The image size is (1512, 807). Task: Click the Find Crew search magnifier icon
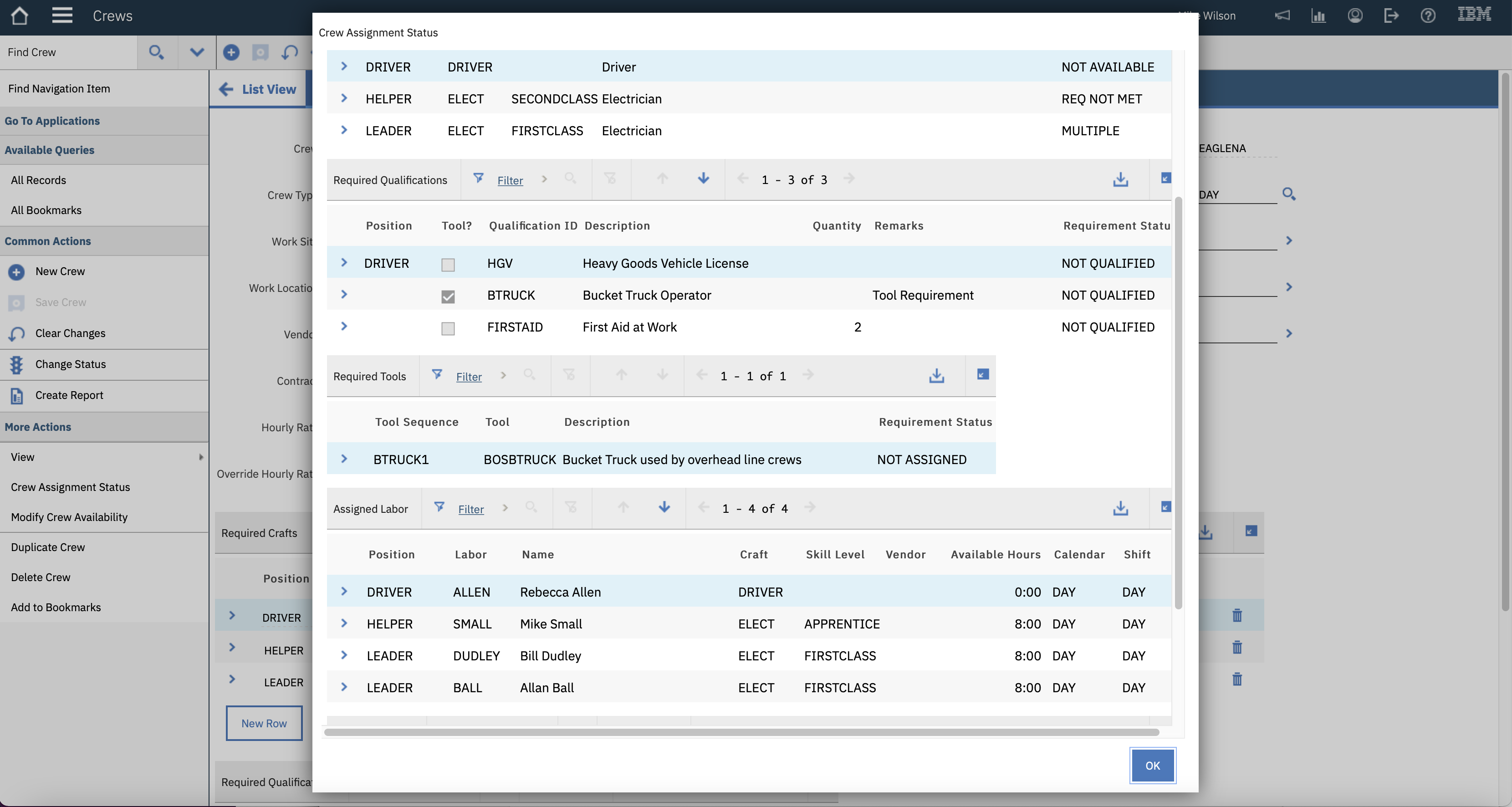coord(156,52)
